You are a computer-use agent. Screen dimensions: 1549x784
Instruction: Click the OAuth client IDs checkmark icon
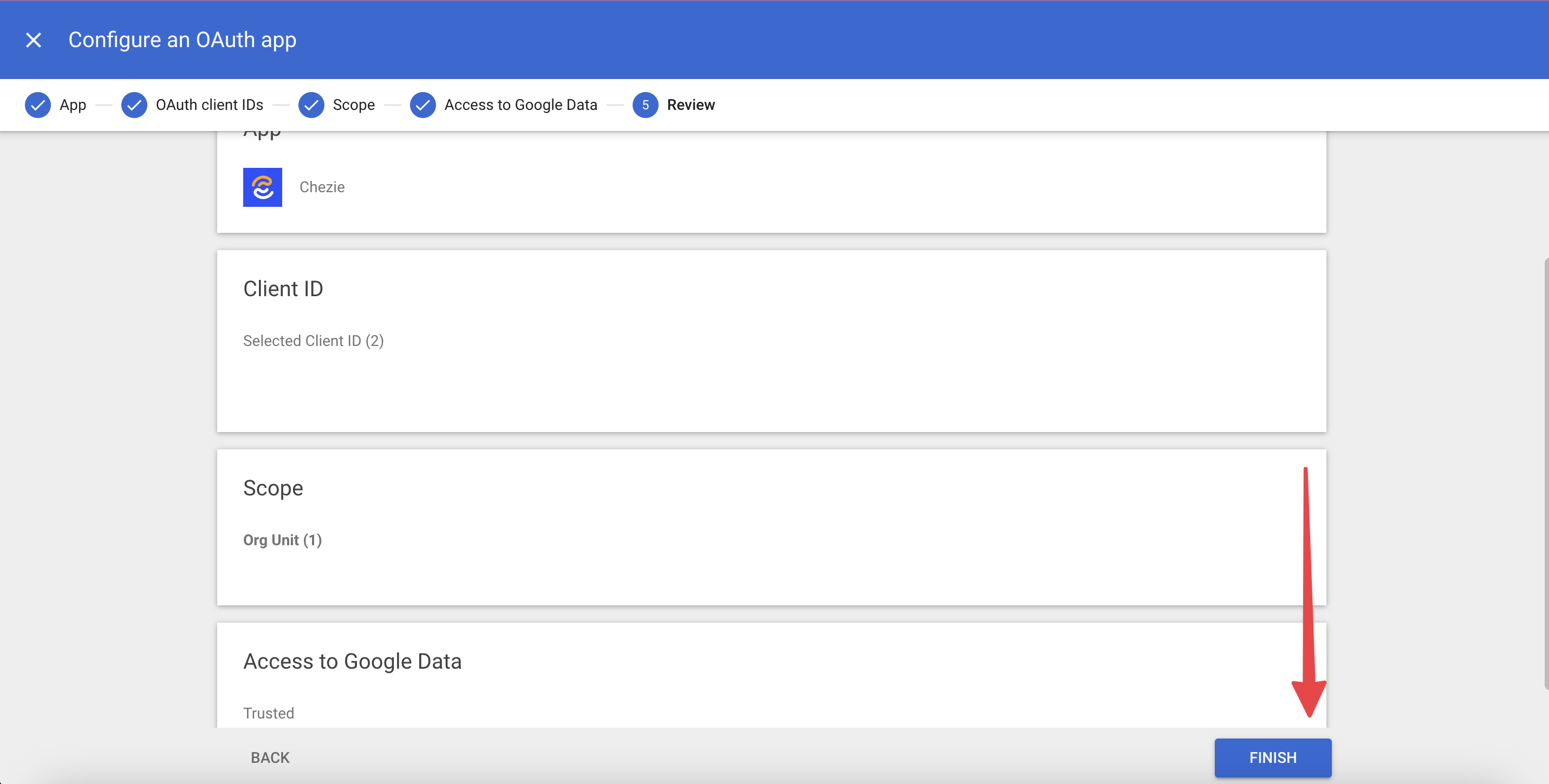pos(133,104)
